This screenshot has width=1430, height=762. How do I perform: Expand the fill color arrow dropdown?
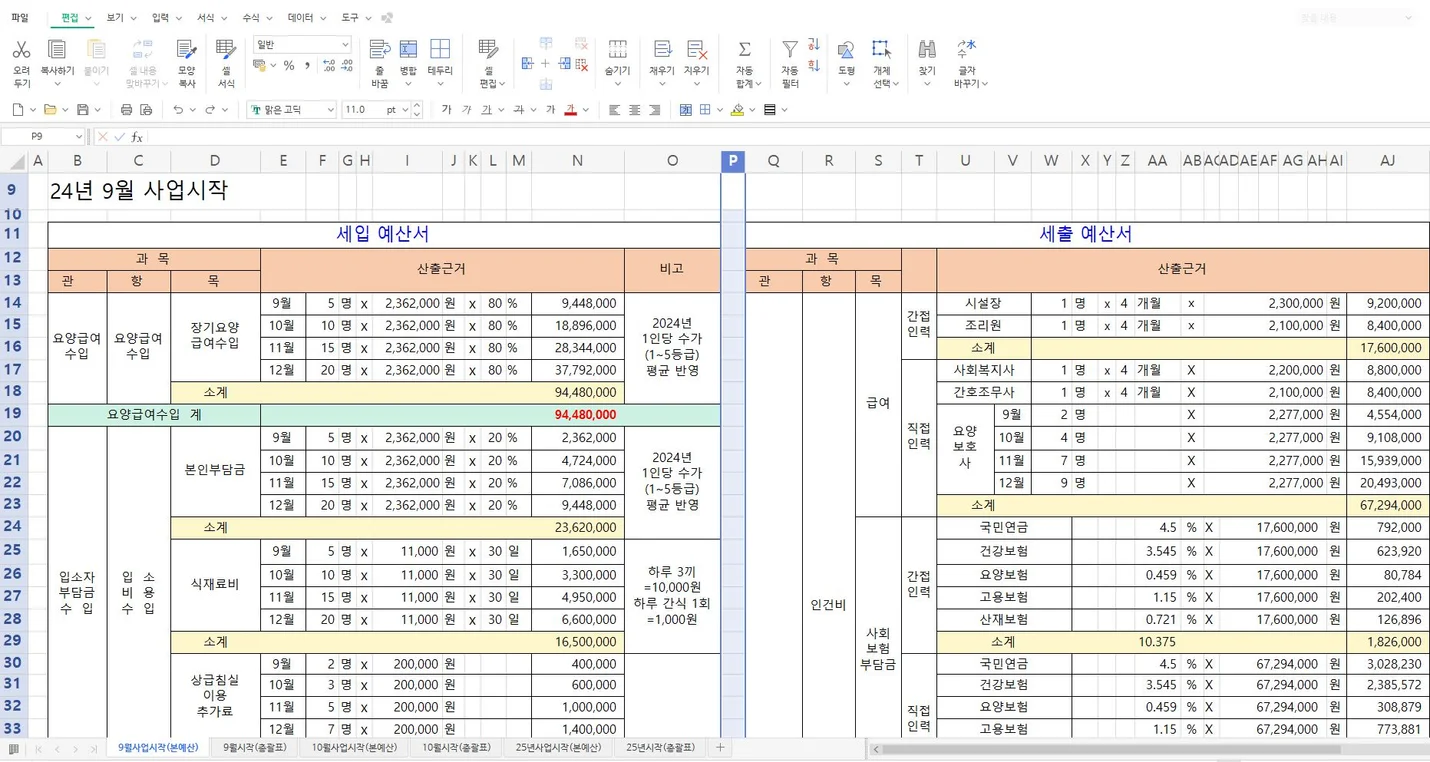click(x=752, y=110)
